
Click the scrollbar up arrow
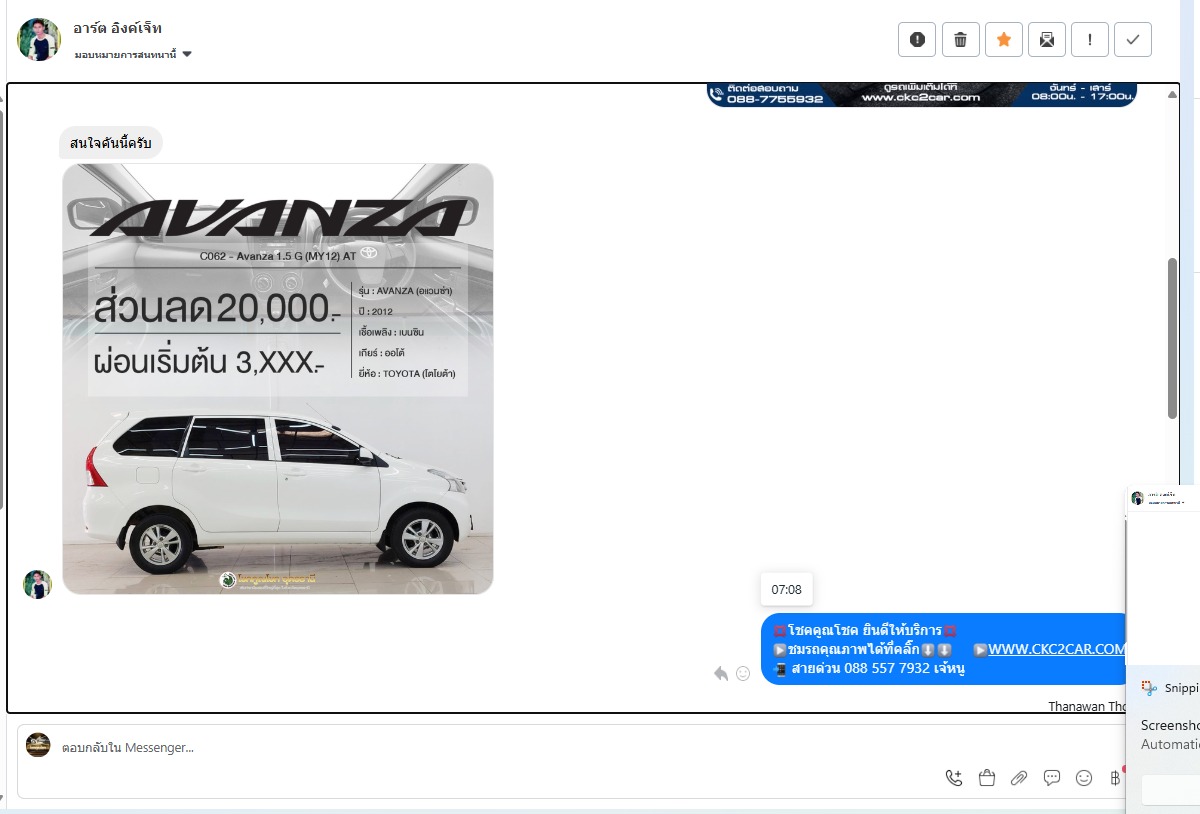[x=1172, y=93]
